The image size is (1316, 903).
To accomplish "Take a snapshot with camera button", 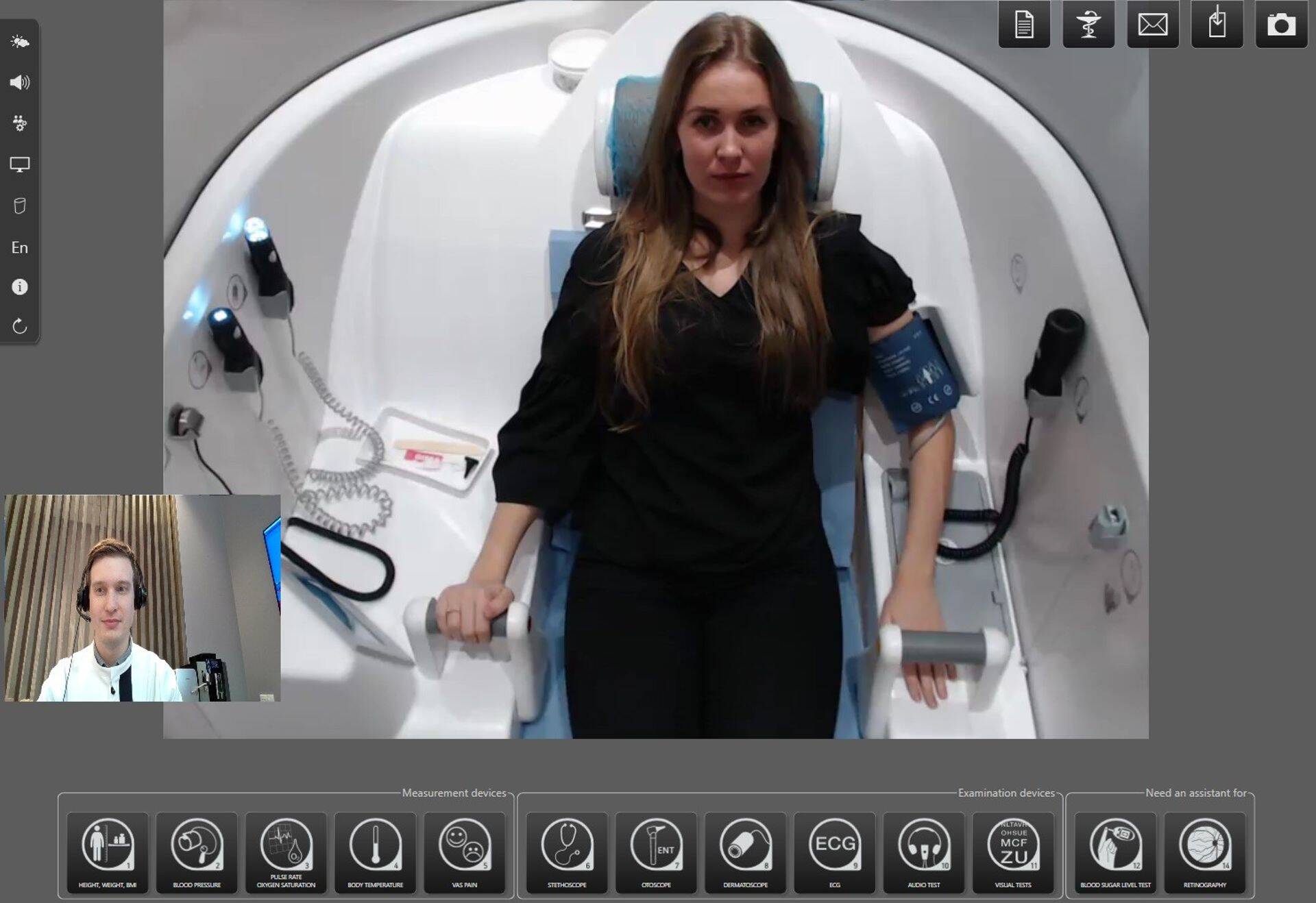I will coord(1281,25).
